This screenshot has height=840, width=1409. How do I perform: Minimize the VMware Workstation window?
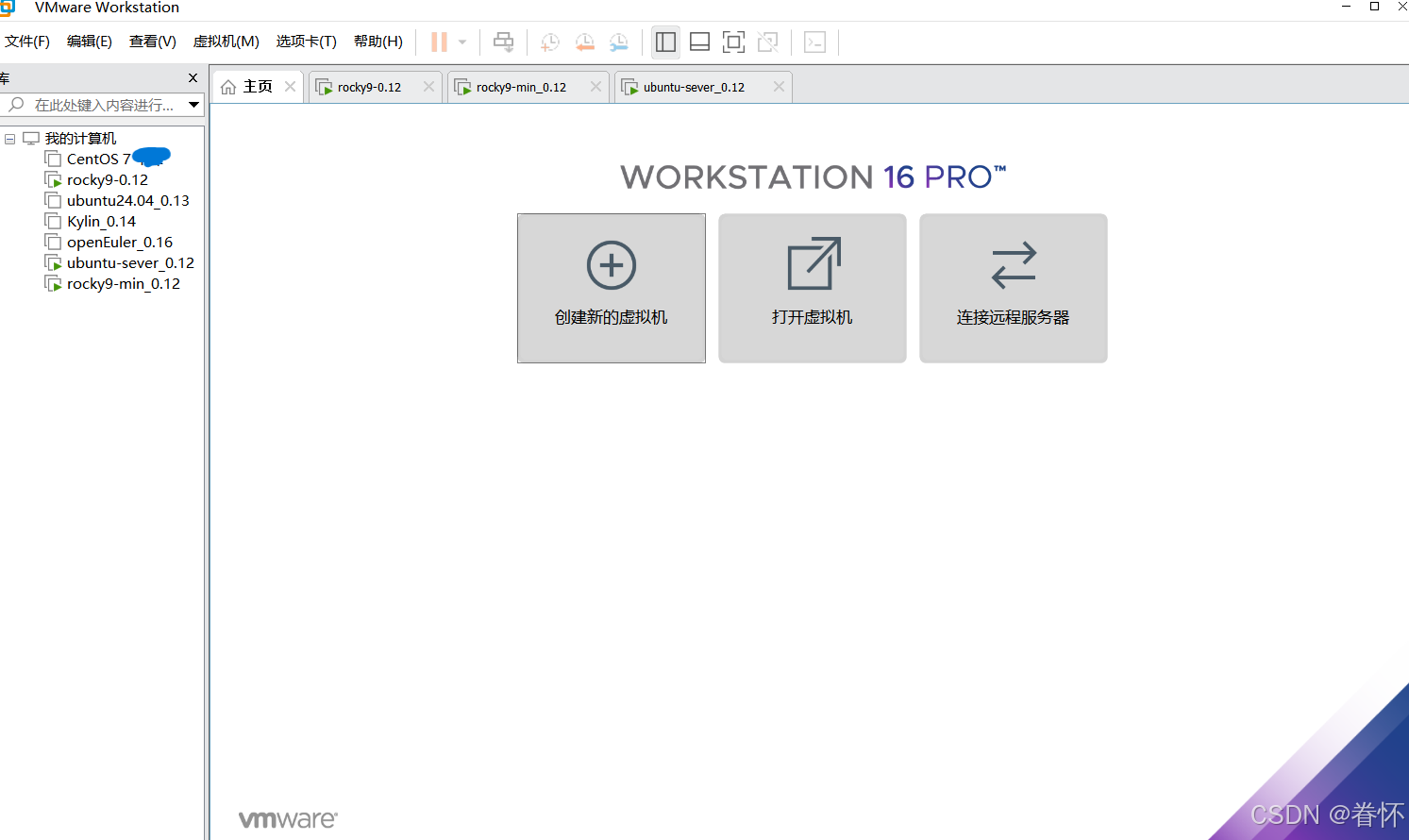pos(1347,7)
